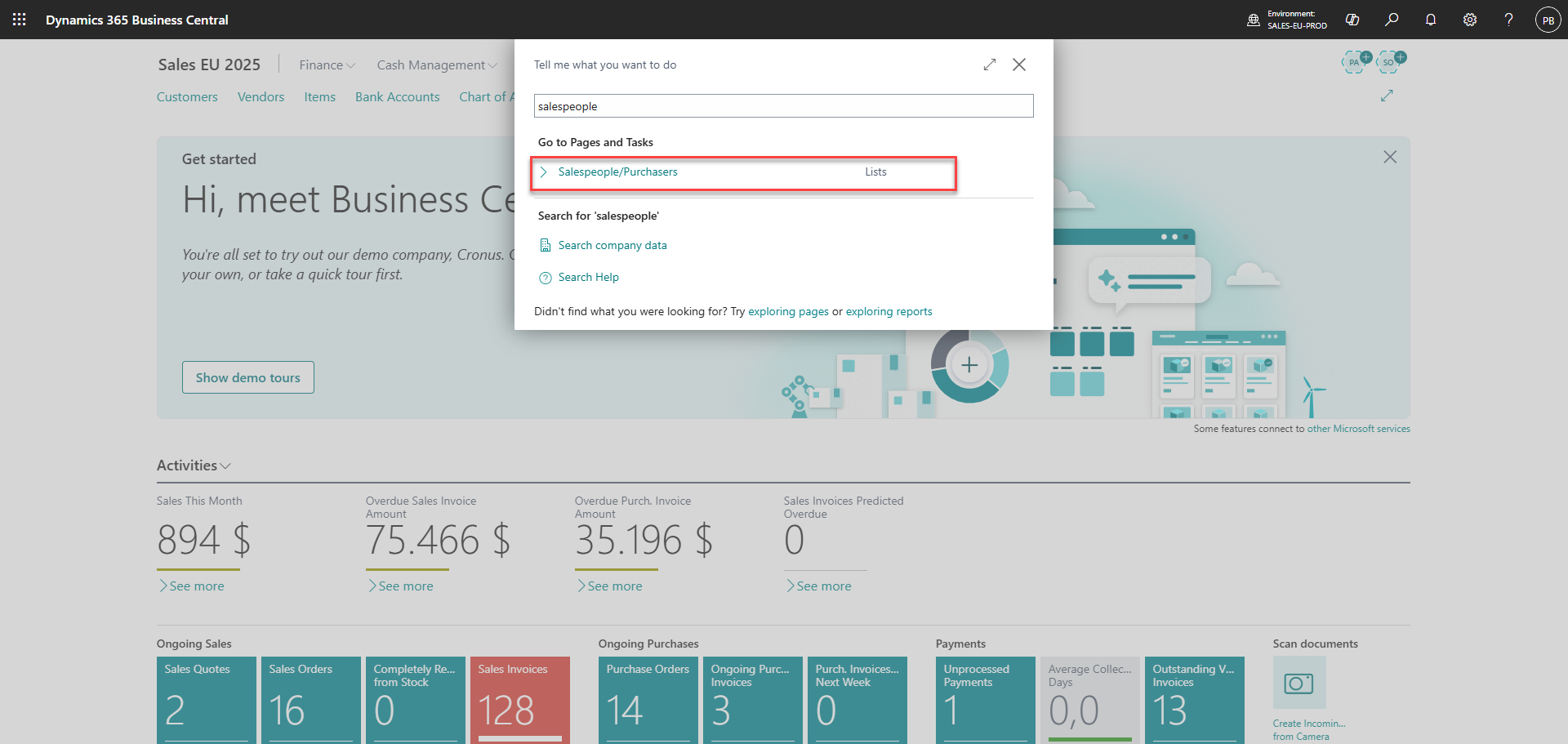Screen dimensions: 1568x744
Task: Dismiss the Get started banner
Action: tap(1390, 157)
